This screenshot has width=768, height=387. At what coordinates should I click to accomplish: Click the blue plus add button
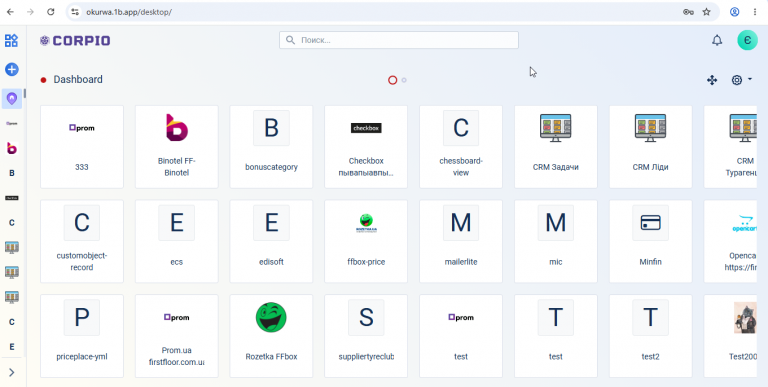[12, 70]
